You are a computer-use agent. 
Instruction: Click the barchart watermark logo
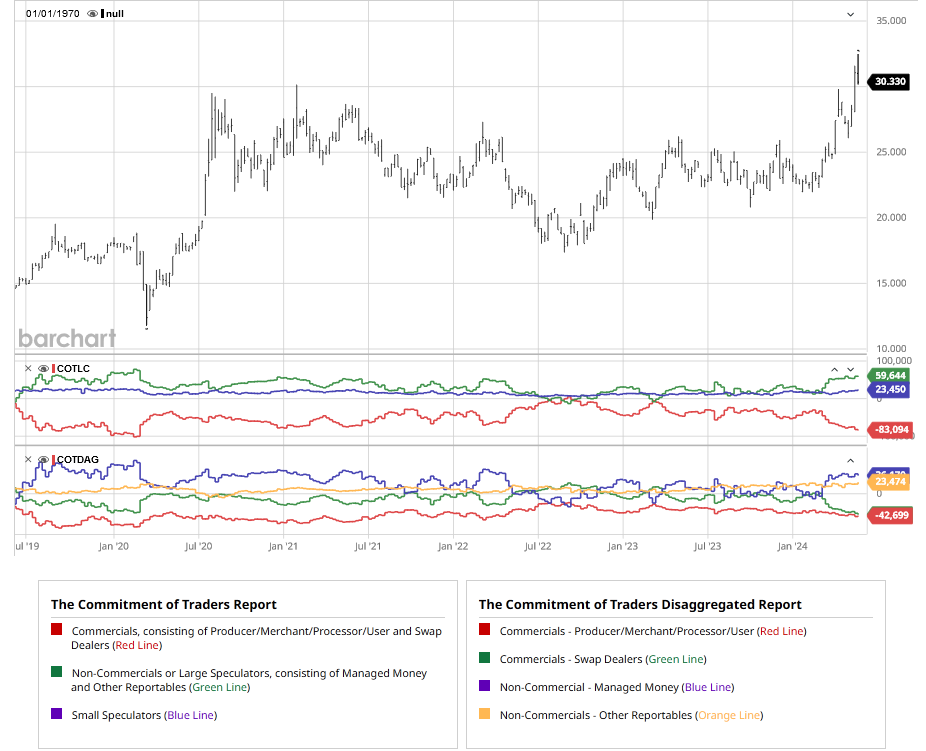[x=67, y=338]
